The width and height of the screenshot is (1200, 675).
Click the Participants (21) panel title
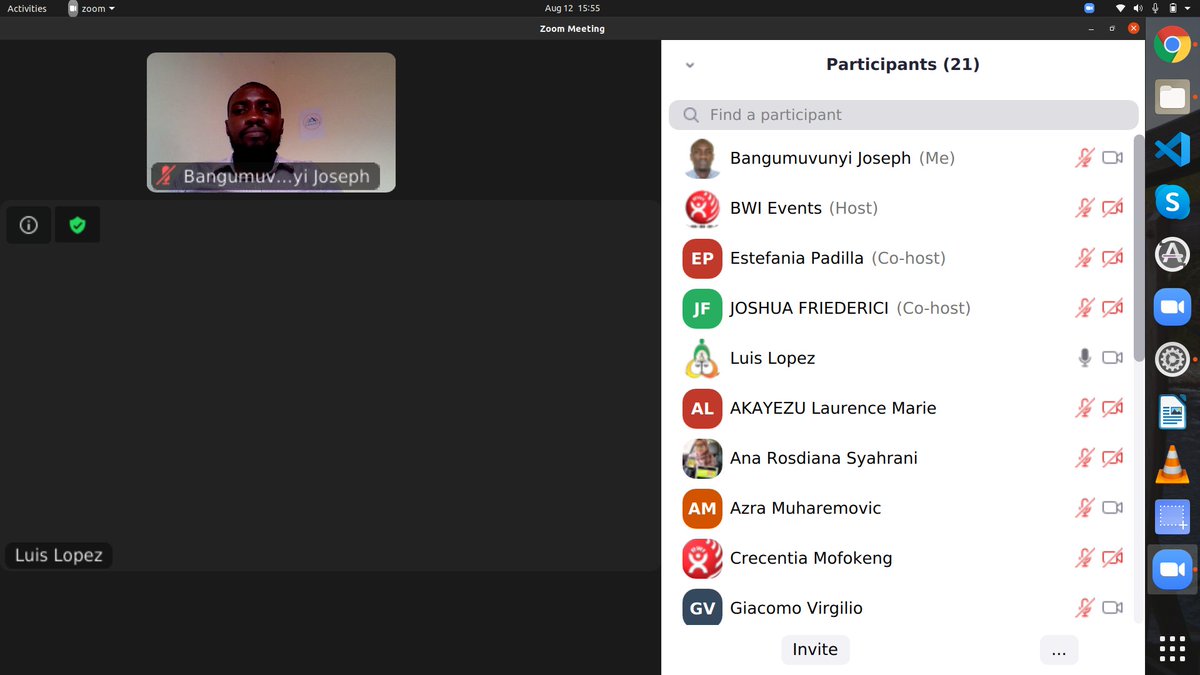903,64
